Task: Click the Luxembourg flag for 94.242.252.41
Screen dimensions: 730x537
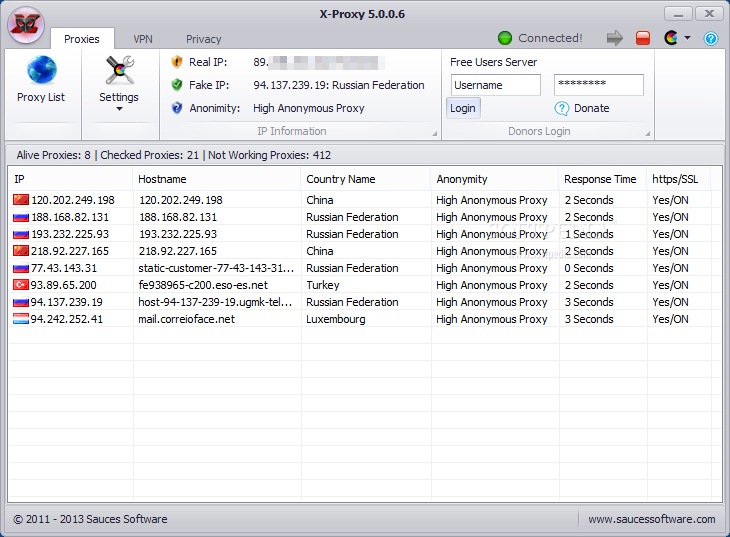Action: [x=21, y=319]
